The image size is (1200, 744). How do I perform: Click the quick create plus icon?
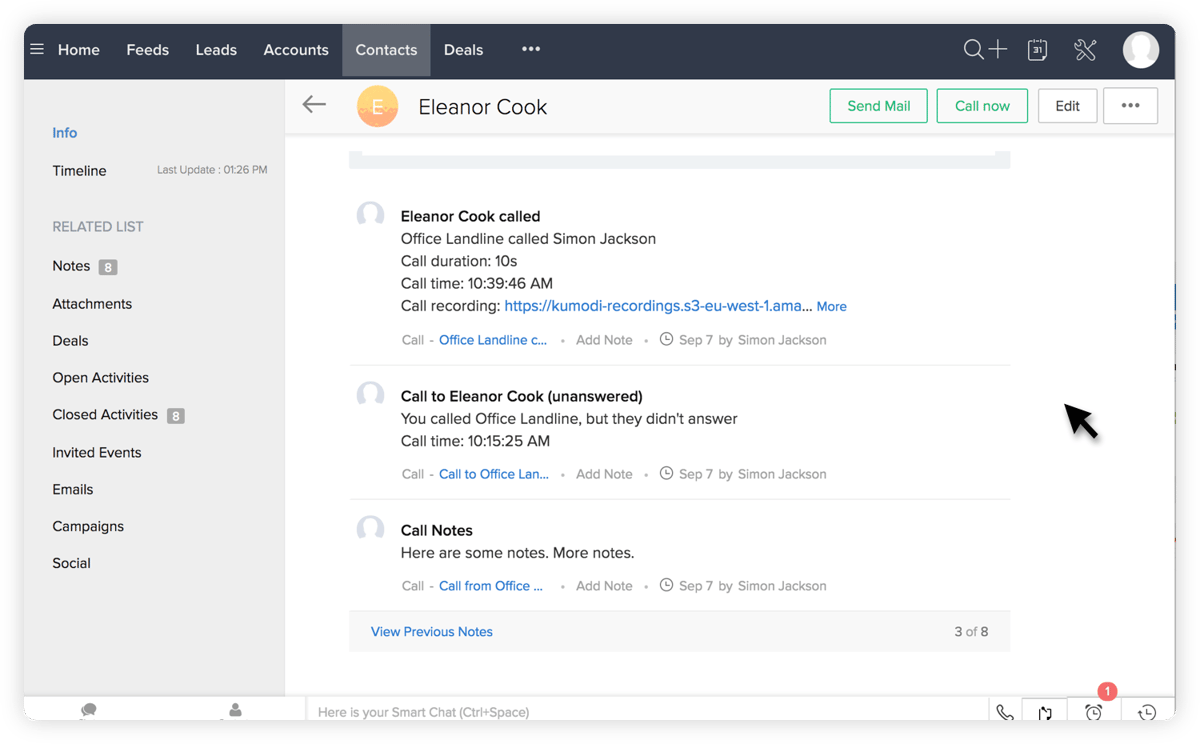click(999, 48)
